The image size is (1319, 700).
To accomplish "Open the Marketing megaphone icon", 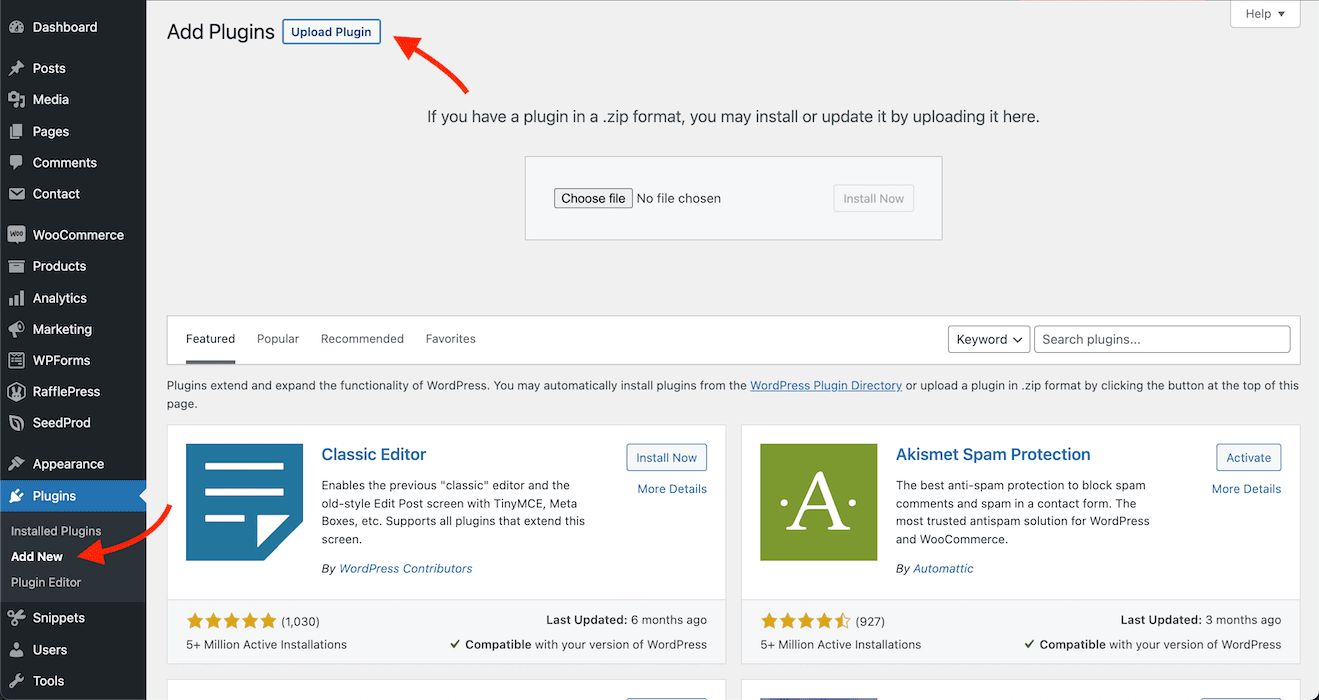I will (16, 329).
